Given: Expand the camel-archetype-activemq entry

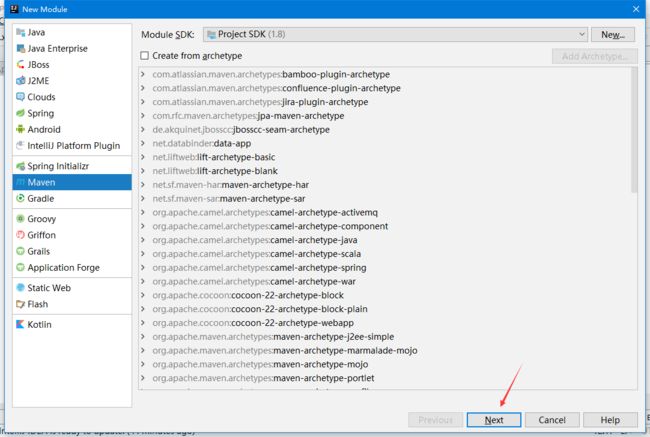Looking at the screenshot, I should (143, 212).
